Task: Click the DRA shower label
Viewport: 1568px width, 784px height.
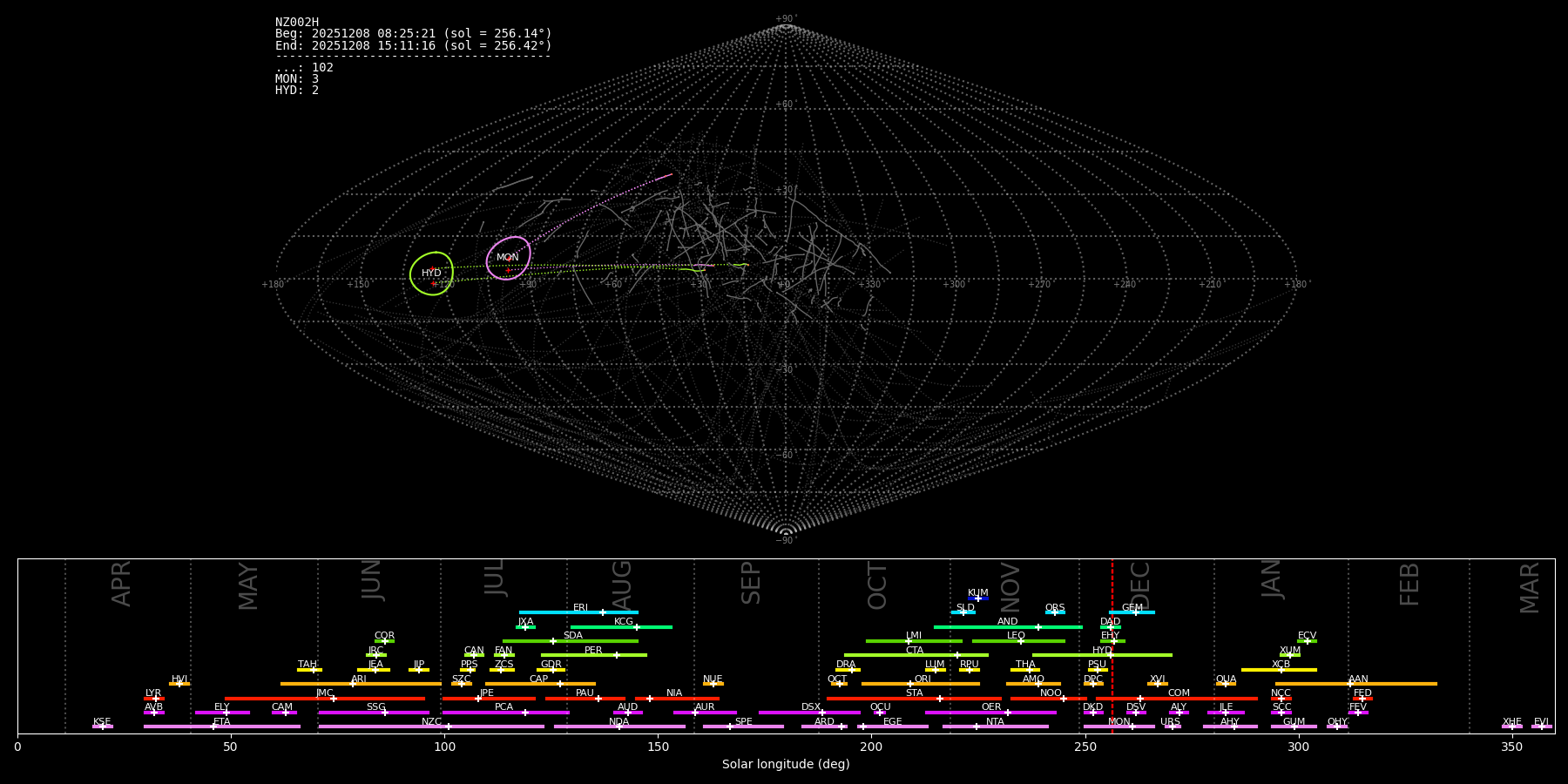Action: tap(846, 665)
